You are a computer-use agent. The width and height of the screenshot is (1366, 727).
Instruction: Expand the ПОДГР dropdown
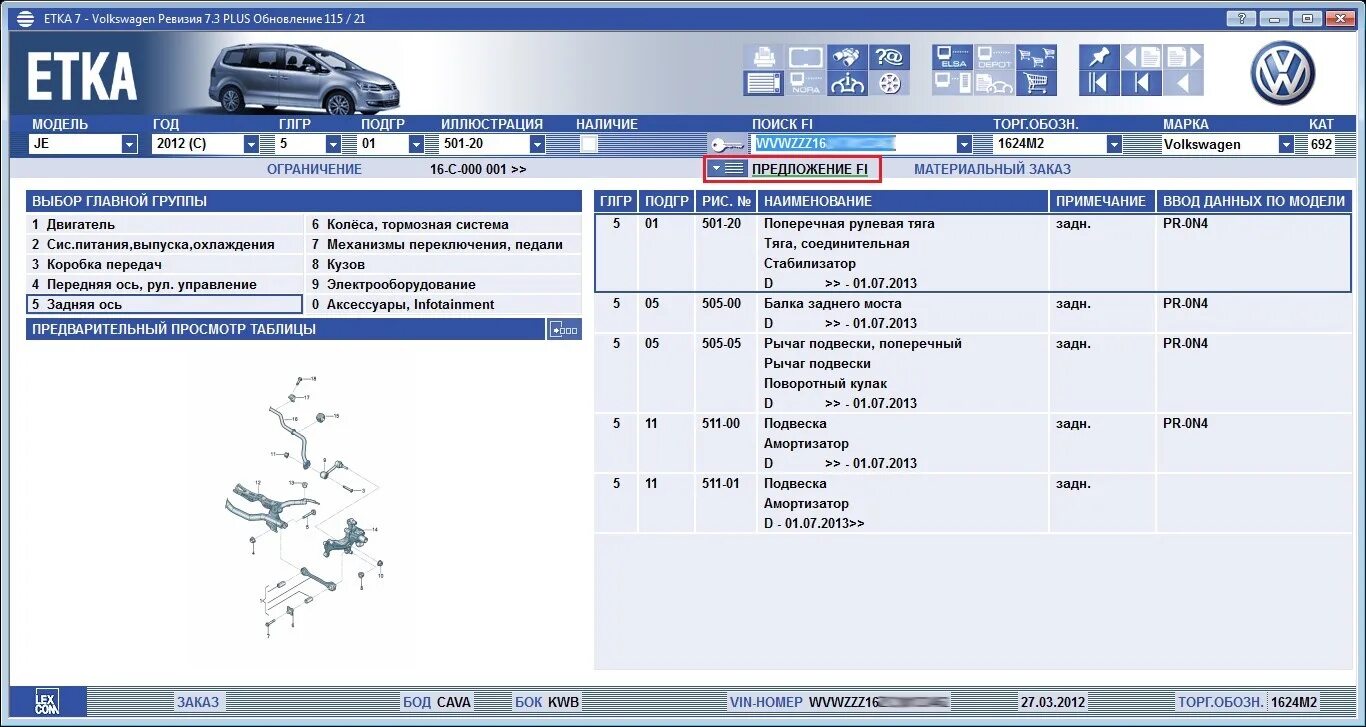(x=416, y=144)
